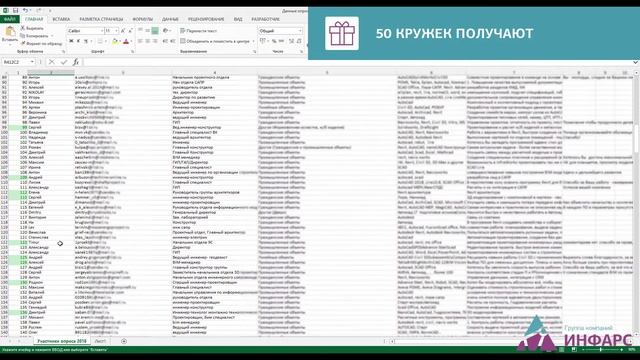Screen dimensions: 640x360
Task: Align cell text to the vertical middle
Action: (x=147, y=31)
